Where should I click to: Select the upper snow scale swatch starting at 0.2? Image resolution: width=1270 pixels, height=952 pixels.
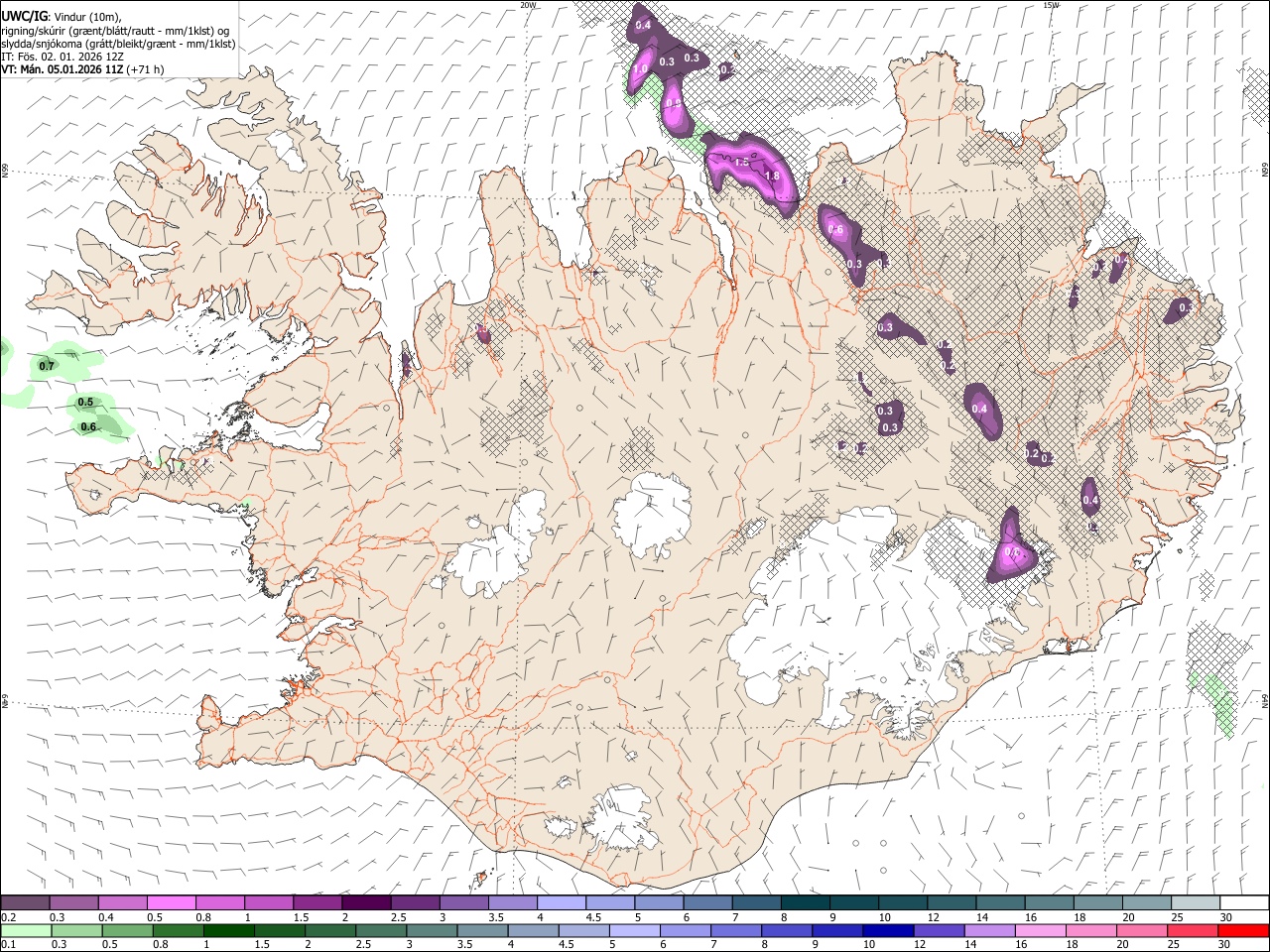pyautogui.click(x=25, y=903)
